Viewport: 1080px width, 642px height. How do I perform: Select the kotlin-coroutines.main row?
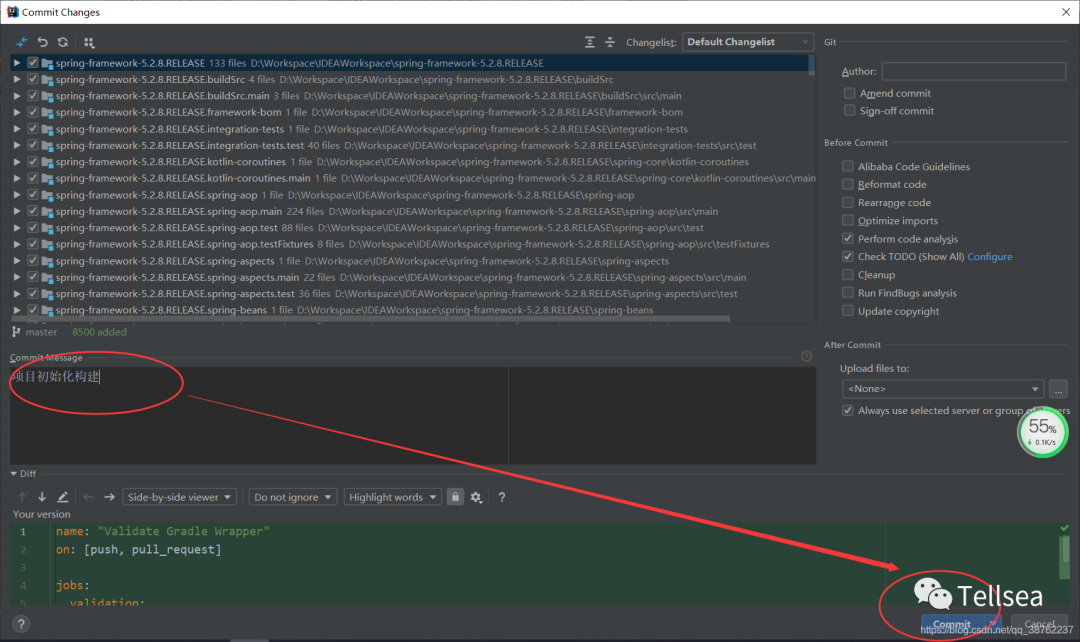(413, 178)
